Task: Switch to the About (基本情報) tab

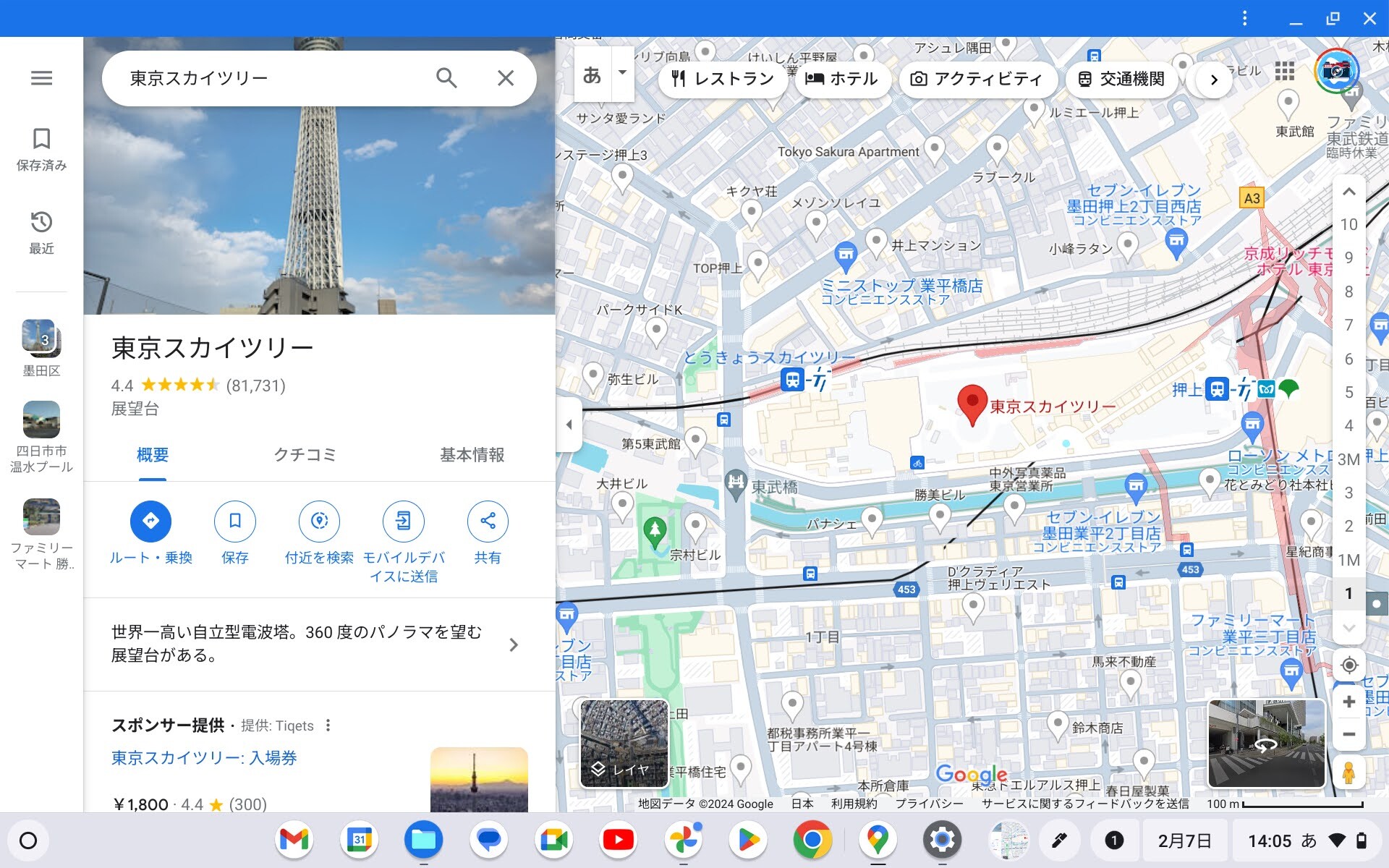Action: coord(472,455)
